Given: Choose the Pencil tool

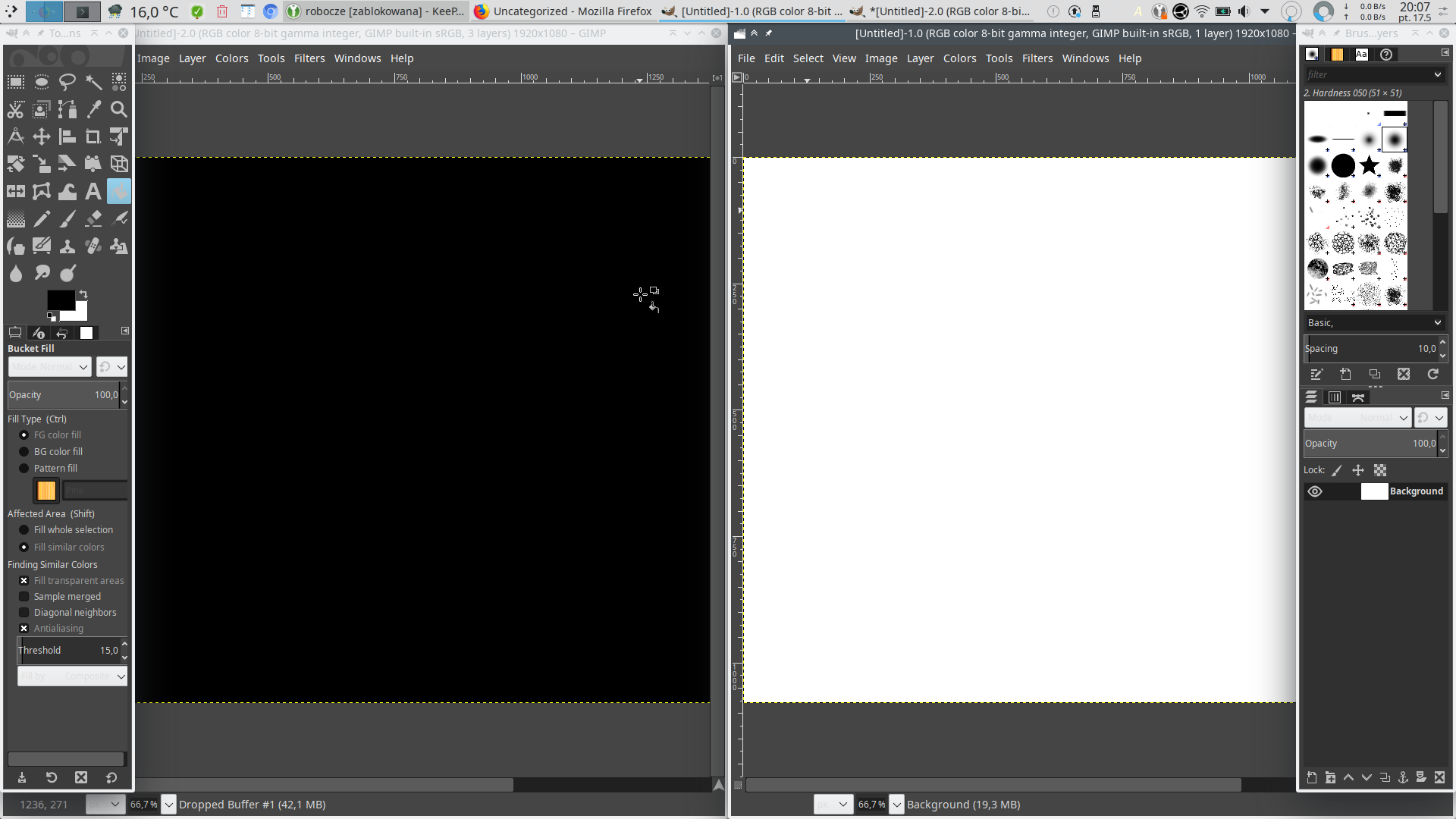Looking at the screenshot, I should click(42, 219).
